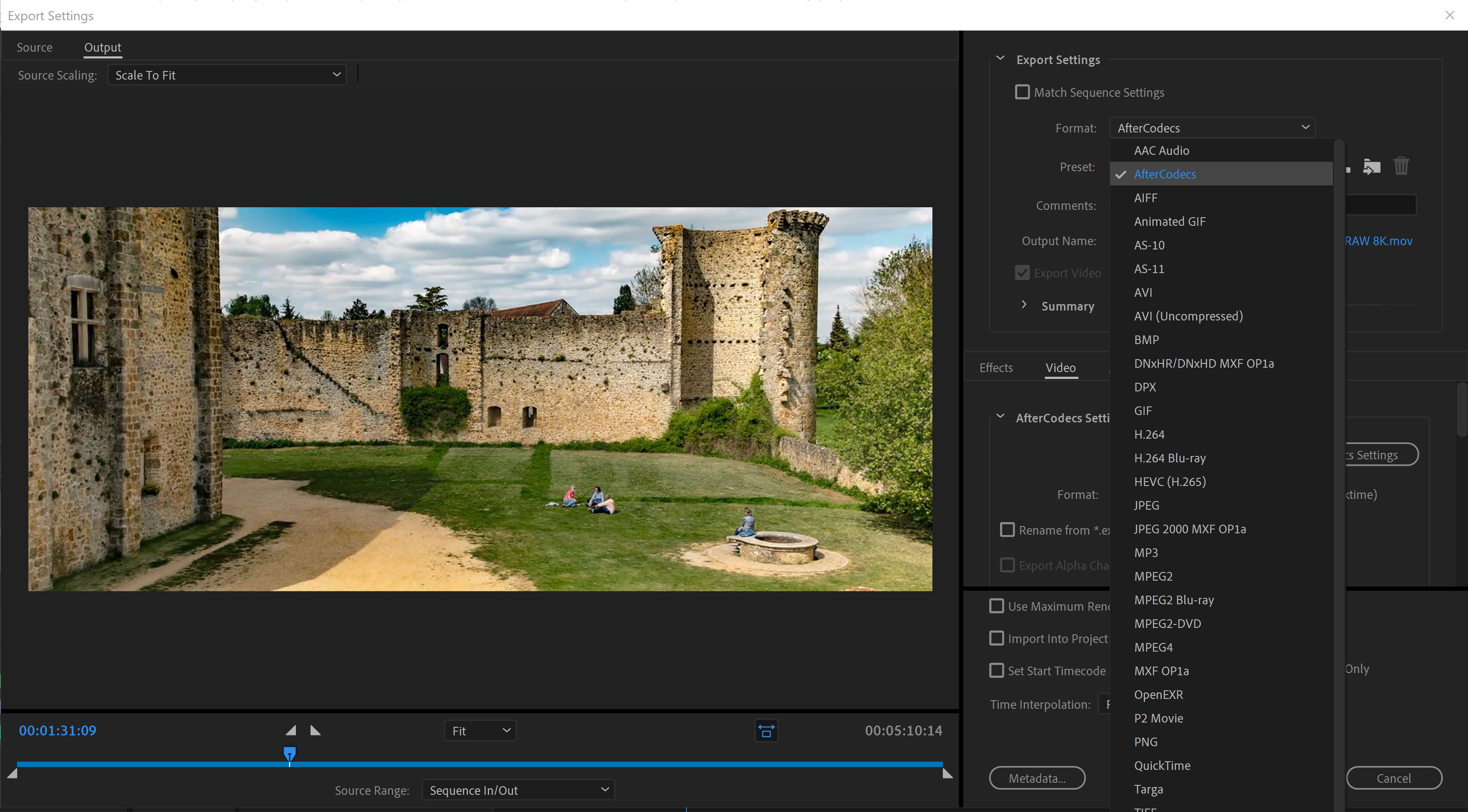Screen dimensions: 1468x812
Task: Click the current timecode 00:01:31:09
Action: (x=58, y=731)
